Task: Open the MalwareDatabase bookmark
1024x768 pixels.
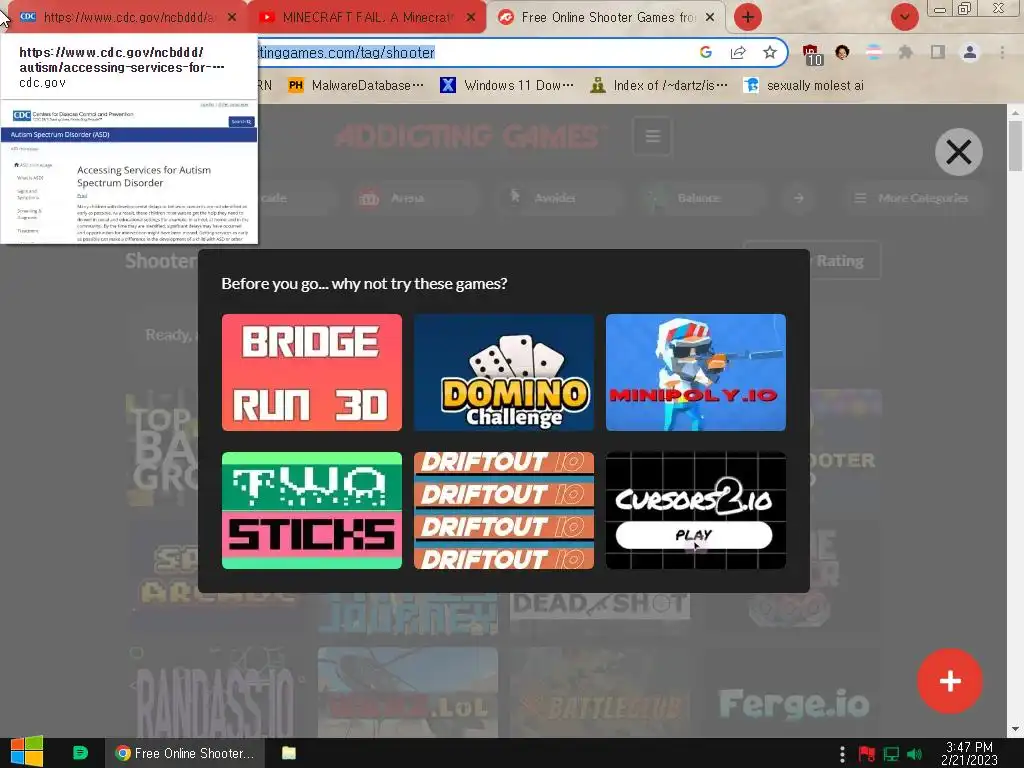Action: pos(357,86)
